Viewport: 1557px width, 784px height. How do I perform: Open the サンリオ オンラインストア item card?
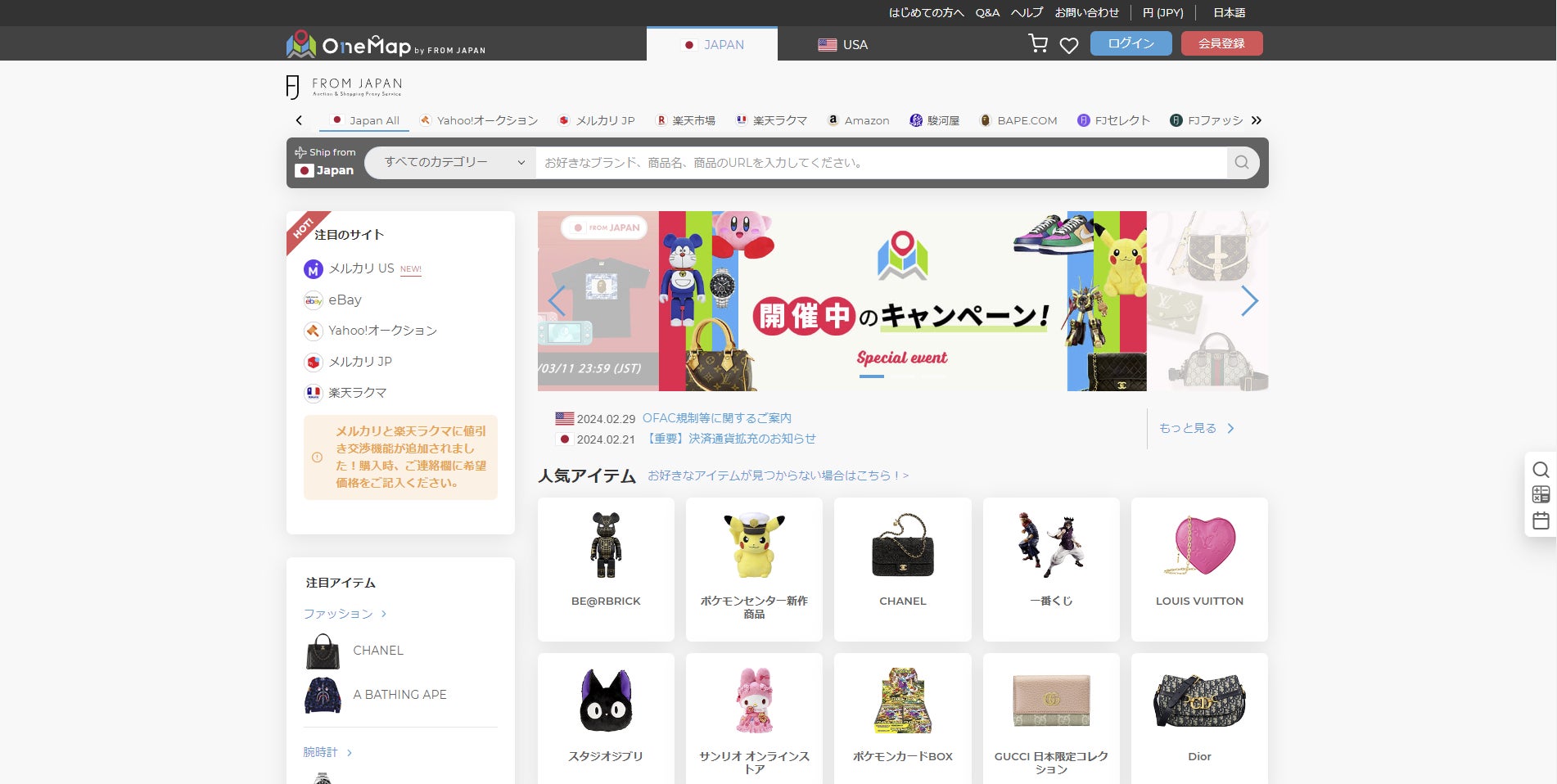click(754, 719)
